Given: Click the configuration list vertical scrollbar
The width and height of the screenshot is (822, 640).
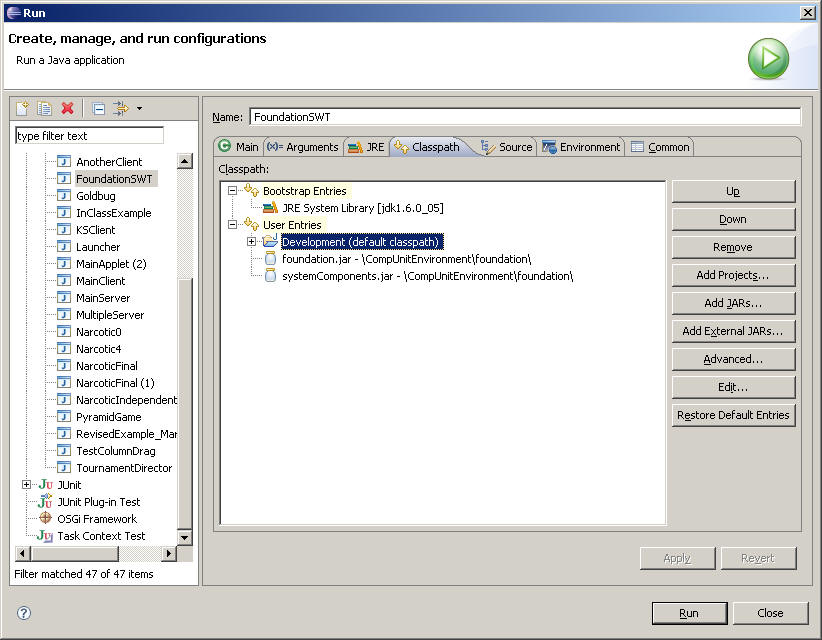Looking at the screenshot, I should tap(185, 400).
